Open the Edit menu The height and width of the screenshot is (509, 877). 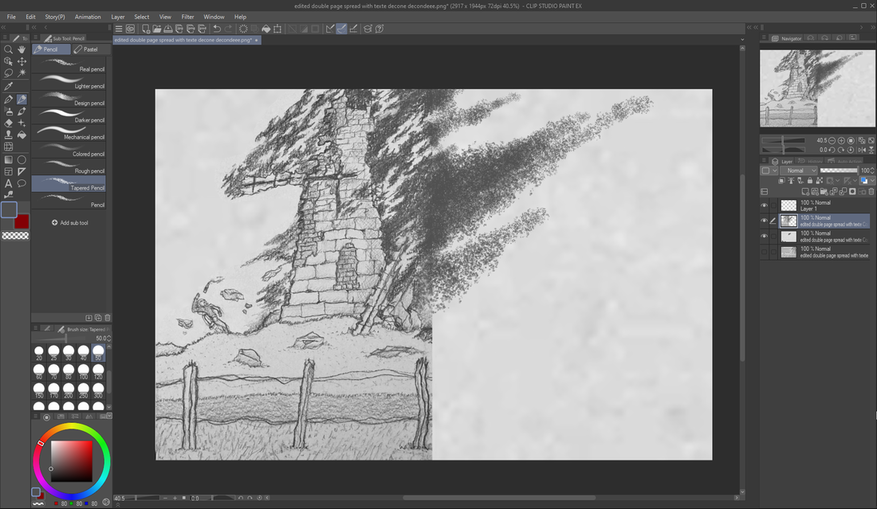point(30,17)
